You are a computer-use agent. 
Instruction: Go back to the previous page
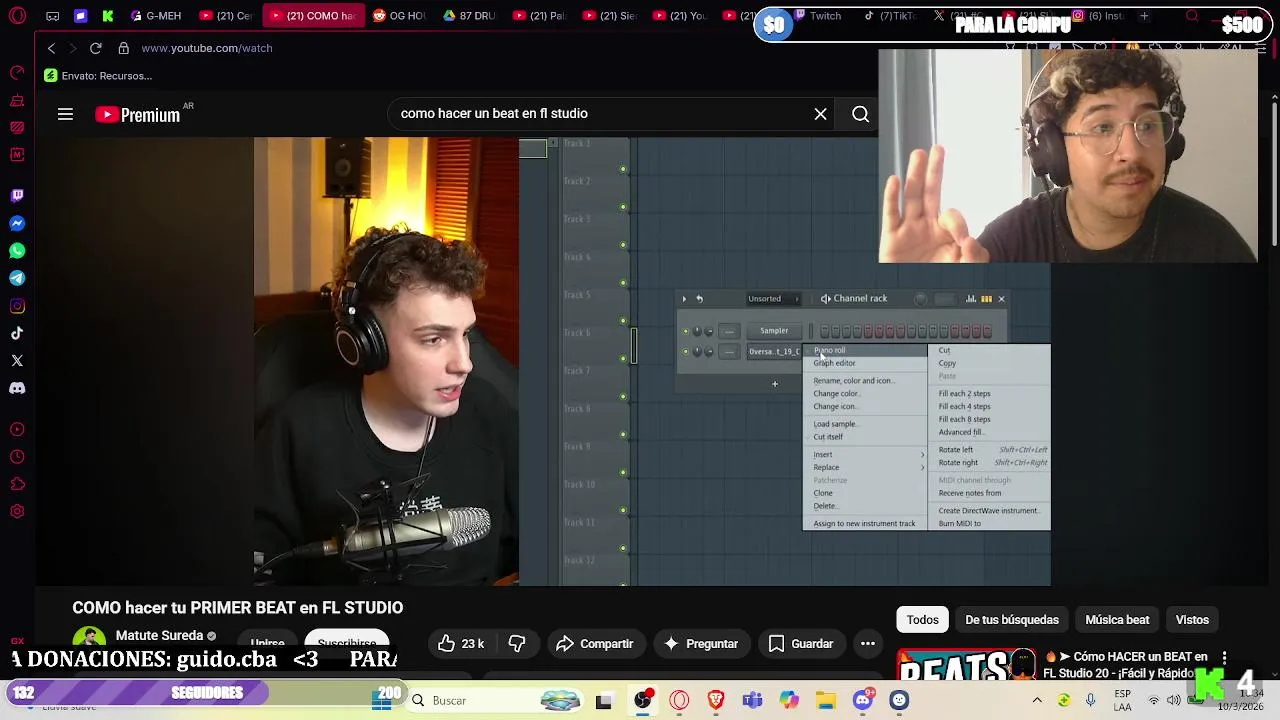point(52,48)
